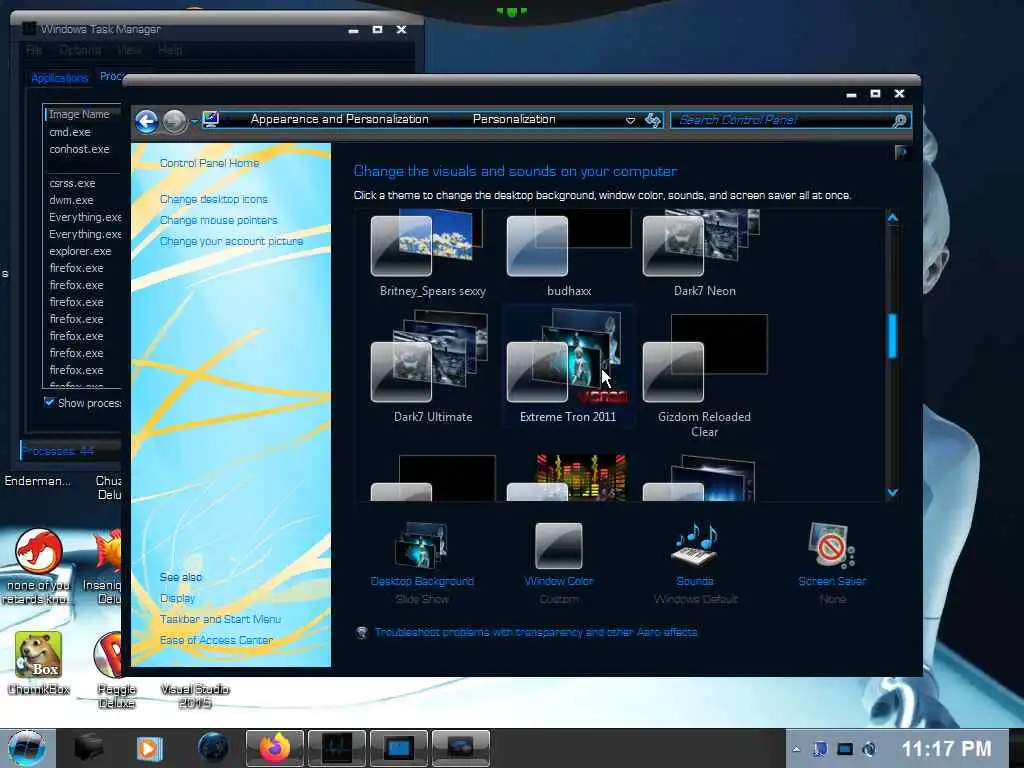Open the address bar history dropdown
1024x768 pixels.
pyautogui.click(x=630, y=120)
